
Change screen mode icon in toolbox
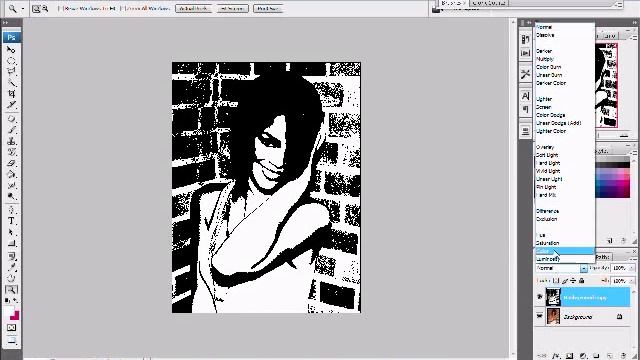(11, 340)
